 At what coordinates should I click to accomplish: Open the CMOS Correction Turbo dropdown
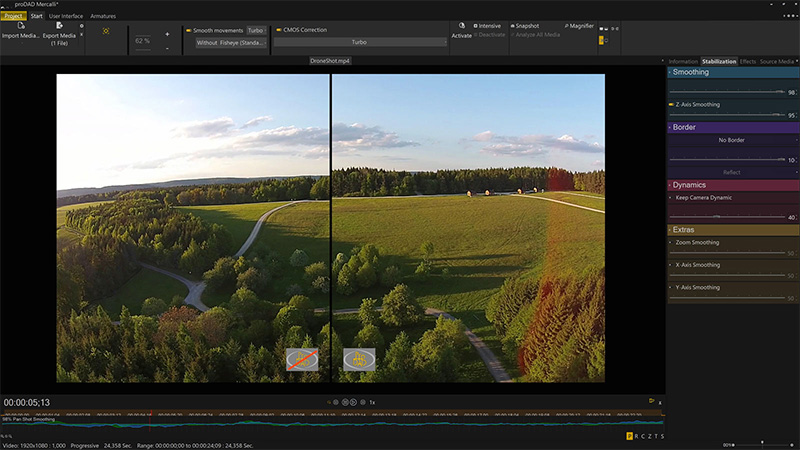coord(360,43)
